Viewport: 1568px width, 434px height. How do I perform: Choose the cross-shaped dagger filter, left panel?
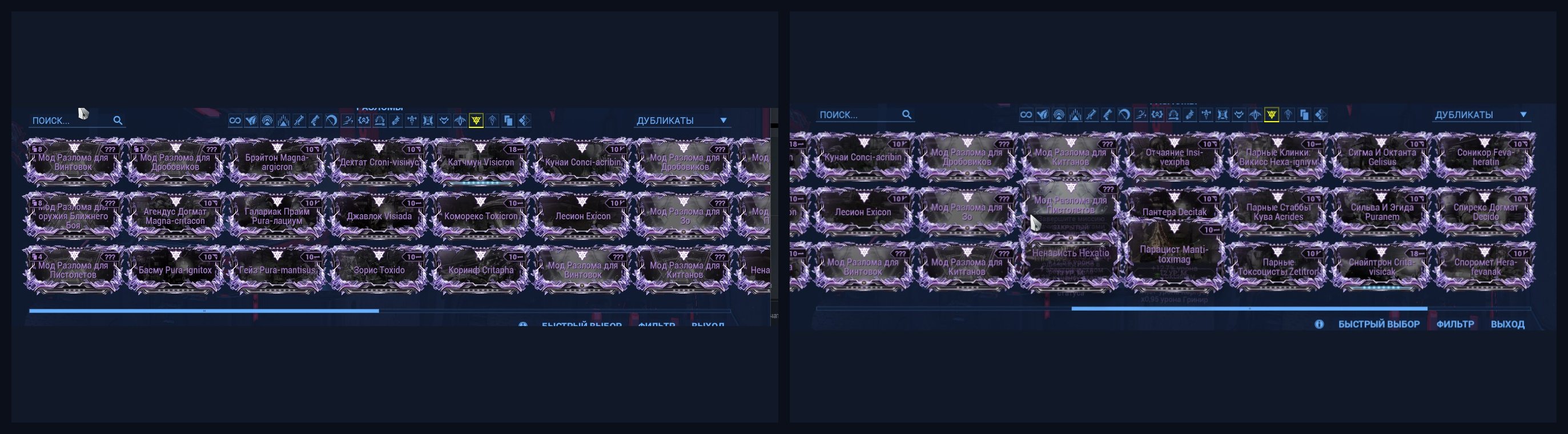click(x=412, y=120)
